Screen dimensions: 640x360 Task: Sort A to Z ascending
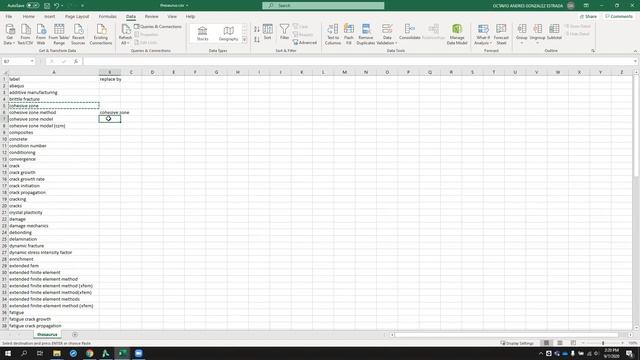click(257, 29)
